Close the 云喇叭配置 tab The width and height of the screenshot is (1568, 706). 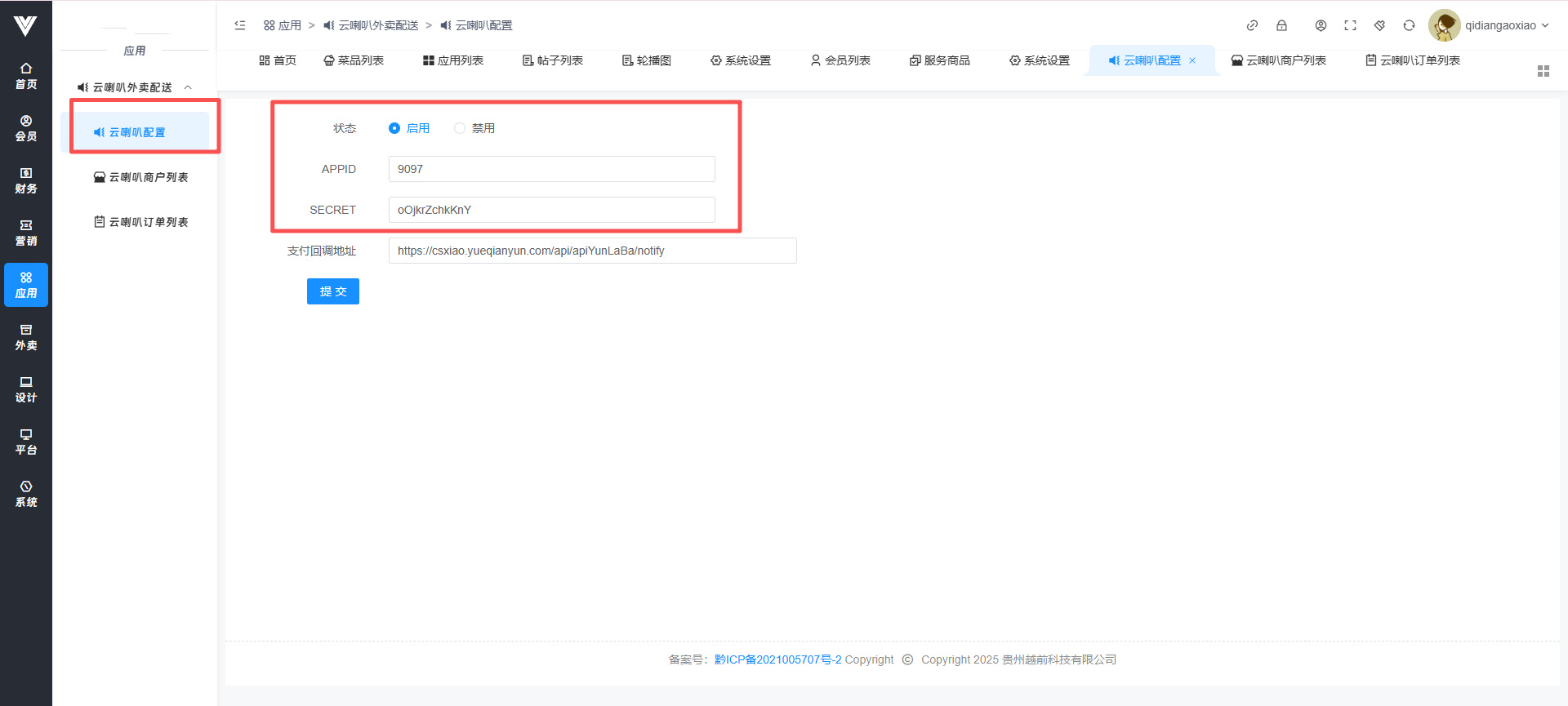[x=1192, y=60]
